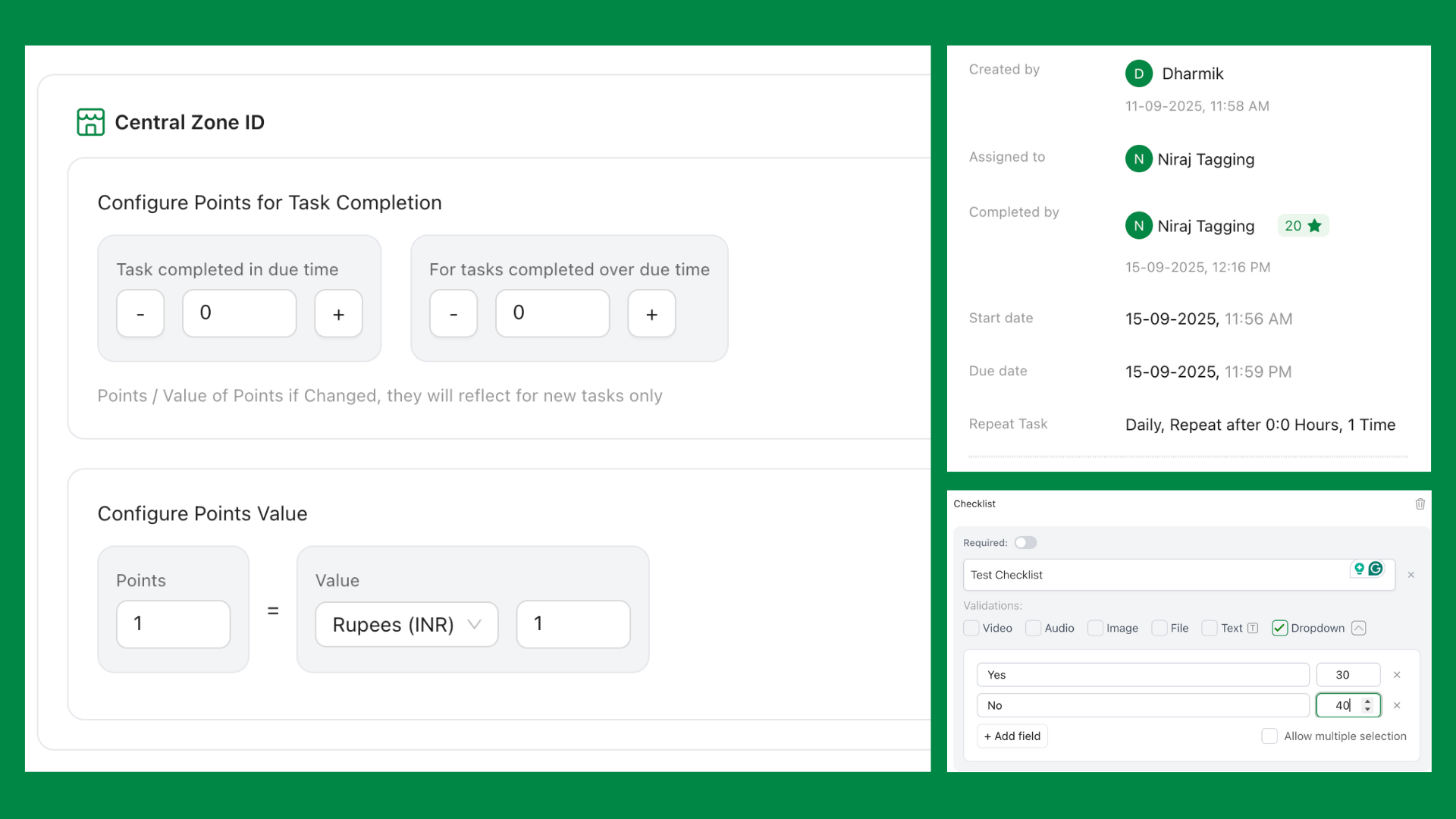Click the Central Zone ID store icon

[90, 122]
